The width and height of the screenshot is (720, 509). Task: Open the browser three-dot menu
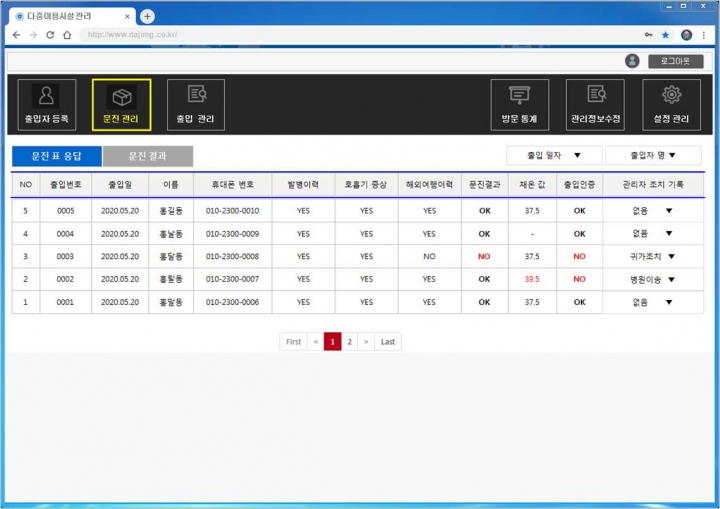coord(703,35)
